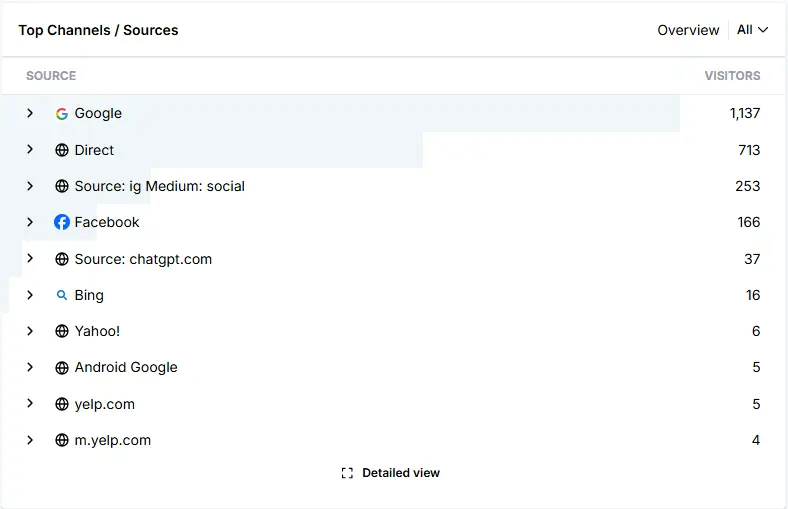Expand the yelp.com source row

tap(30, 403)
